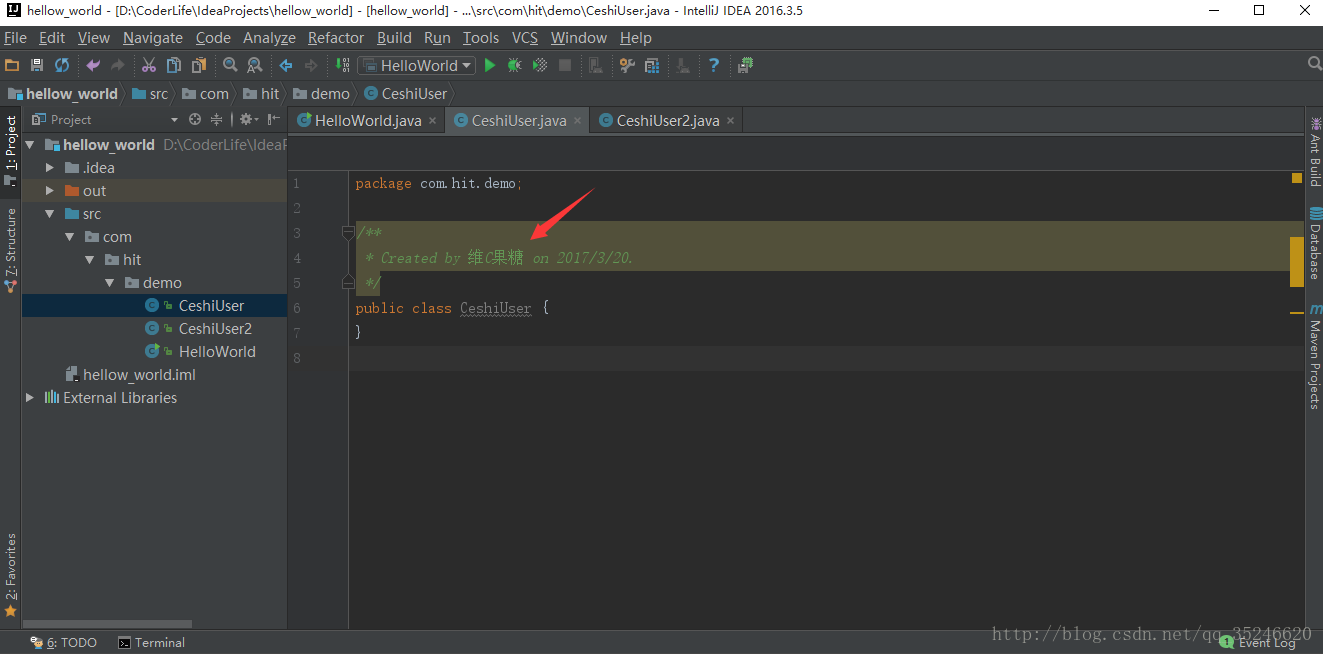Open Project Structure icon
Screen dimensions: 1323x654
[652, 65]
